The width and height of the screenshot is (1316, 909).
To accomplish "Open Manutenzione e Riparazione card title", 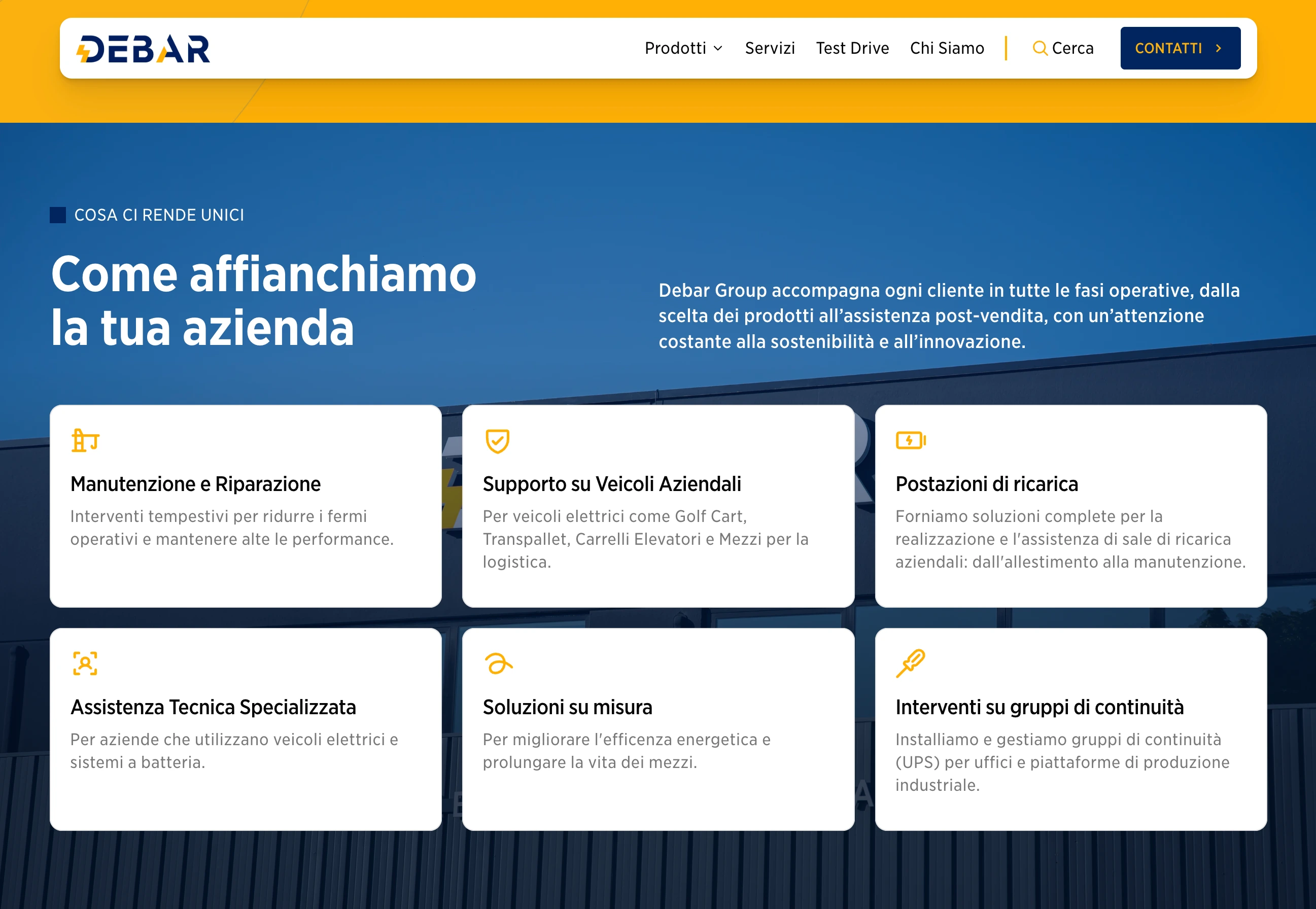I will click(x=195, y=484).
